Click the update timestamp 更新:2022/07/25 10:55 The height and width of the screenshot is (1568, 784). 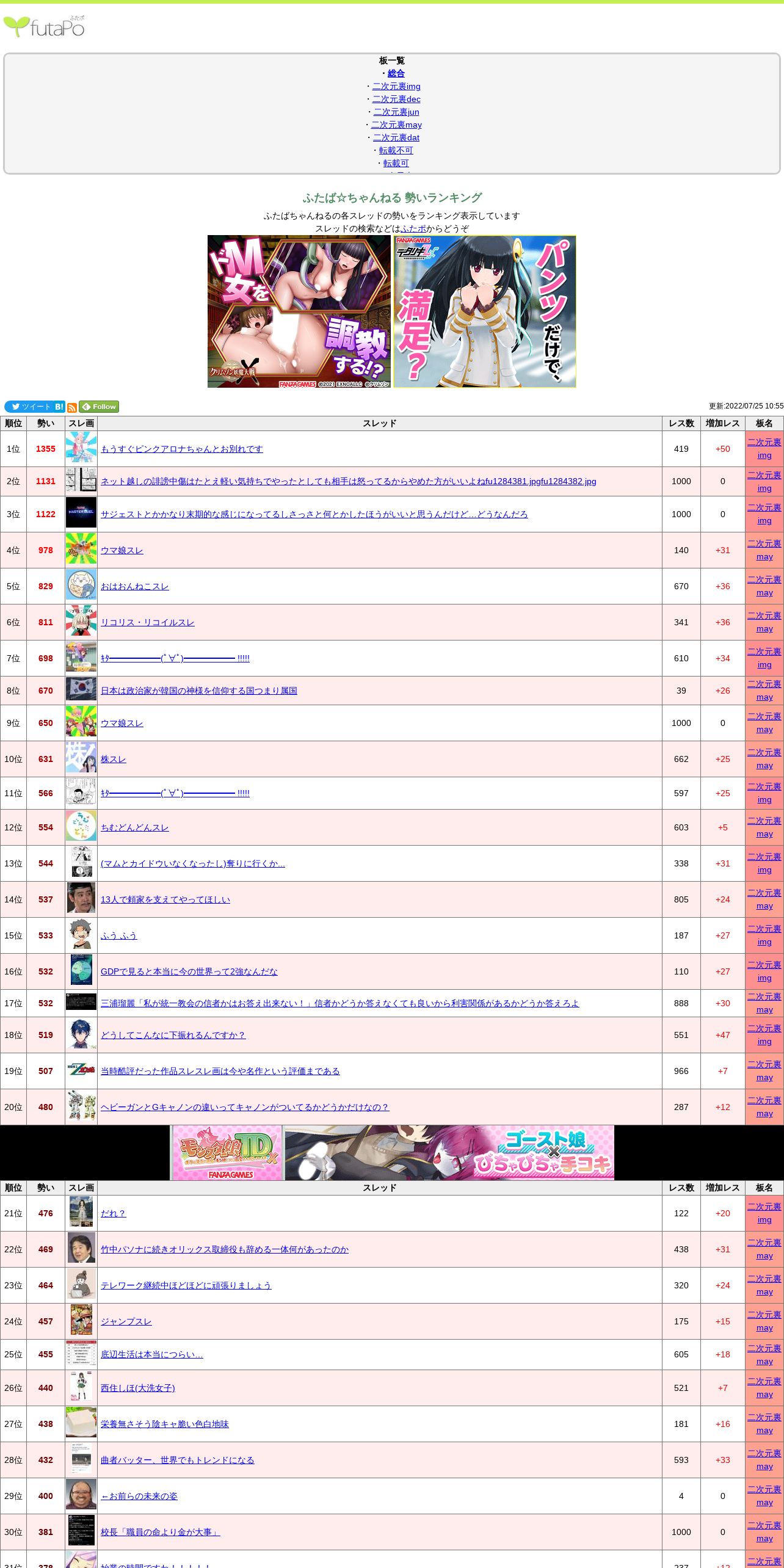(x=746, y=406)
